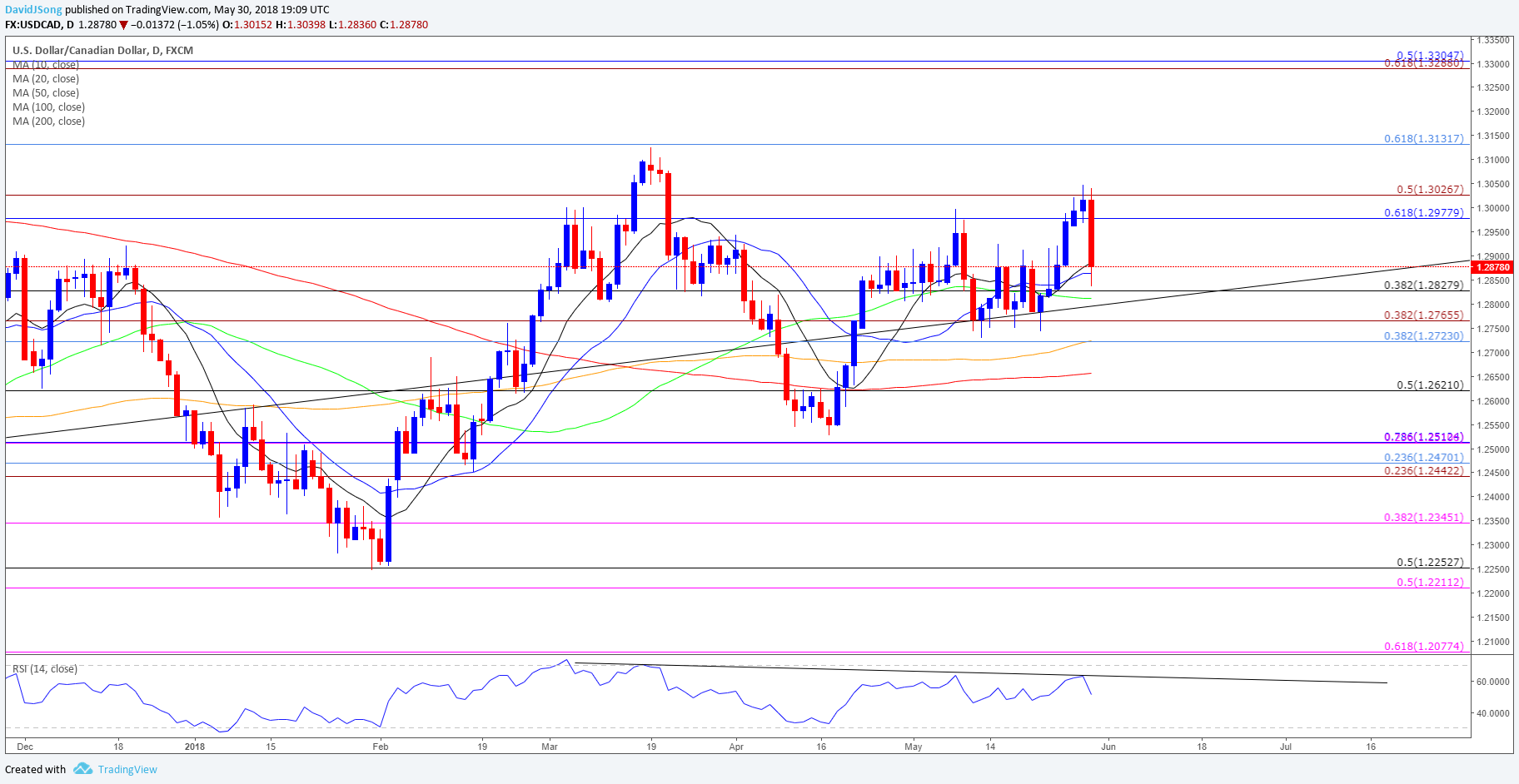Click the TradingView logo icon
The height and width of the screenshot is (784, 1519).
pos(82,768)
